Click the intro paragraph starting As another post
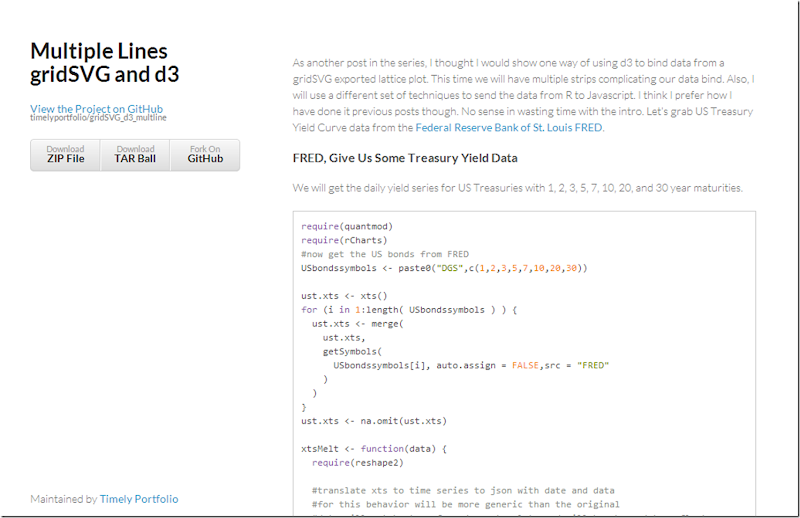 [523, 95]
